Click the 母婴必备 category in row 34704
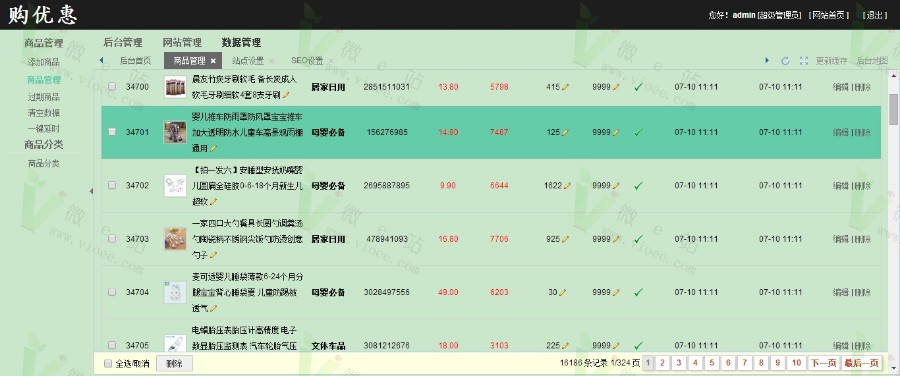 click(328, 292)
